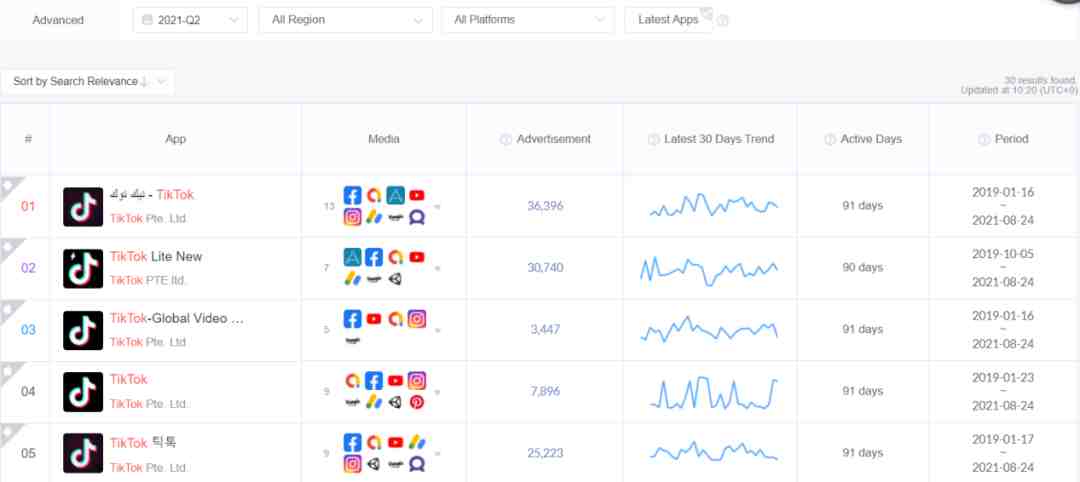Expand media list arrow in the TikTok 틱톡 row
Viewport: 1080px width, 482px height.
click(x=437, y=454)
